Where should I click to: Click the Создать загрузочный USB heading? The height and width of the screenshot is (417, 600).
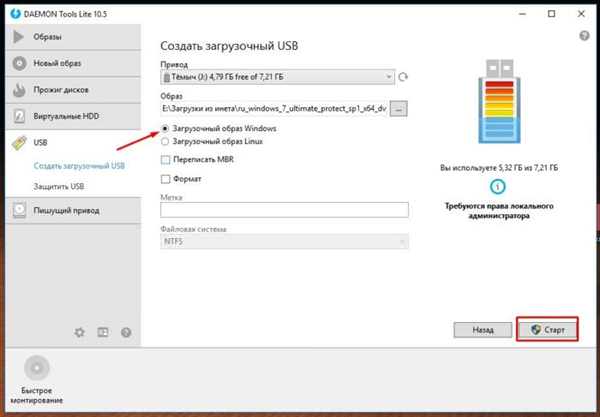229,46
